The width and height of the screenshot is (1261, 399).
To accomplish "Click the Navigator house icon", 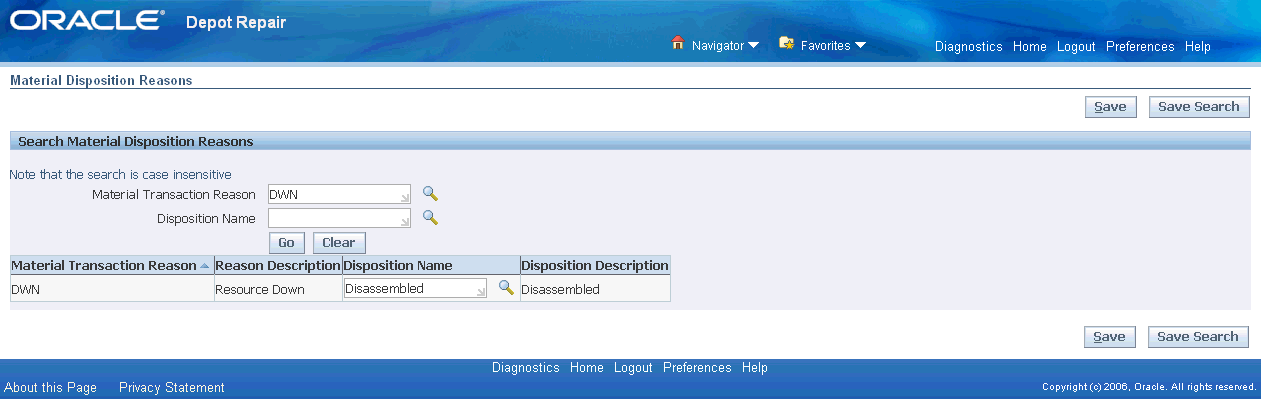I will (678, 44).
